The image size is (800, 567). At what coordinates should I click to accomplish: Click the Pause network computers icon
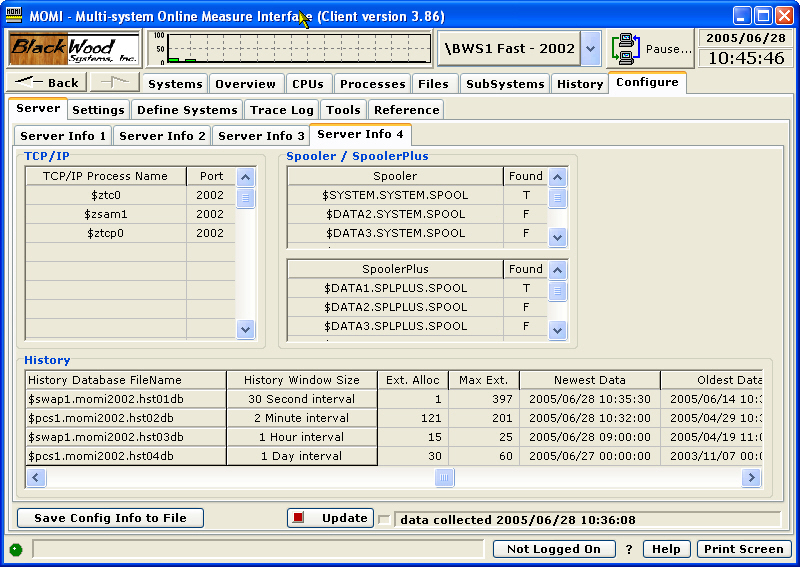coord(626,48)
